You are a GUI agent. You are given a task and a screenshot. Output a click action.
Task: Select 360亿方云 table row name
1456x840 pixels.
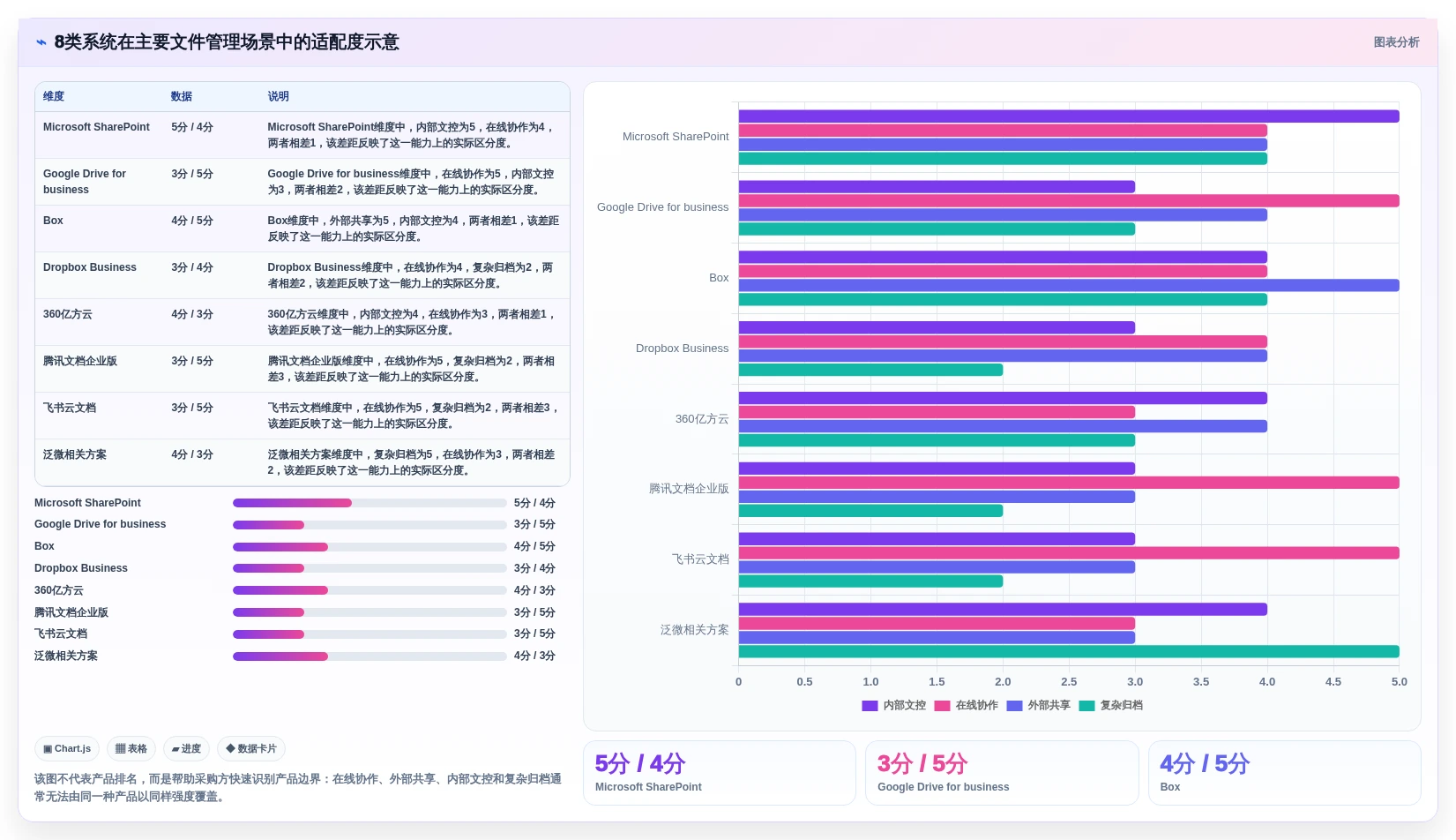coord(68,314)
